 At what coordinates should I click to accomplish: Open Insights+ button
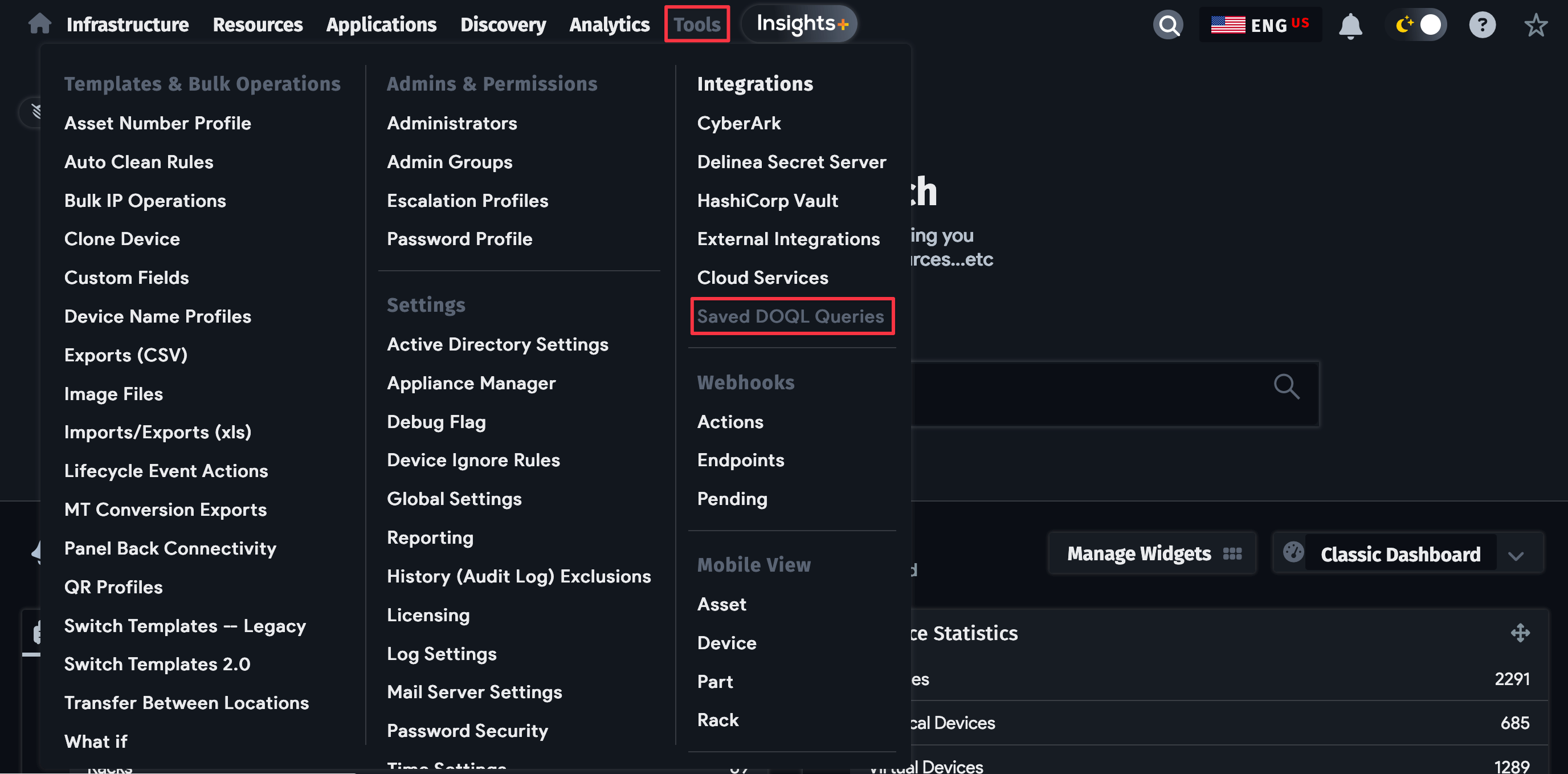[801, 25]
